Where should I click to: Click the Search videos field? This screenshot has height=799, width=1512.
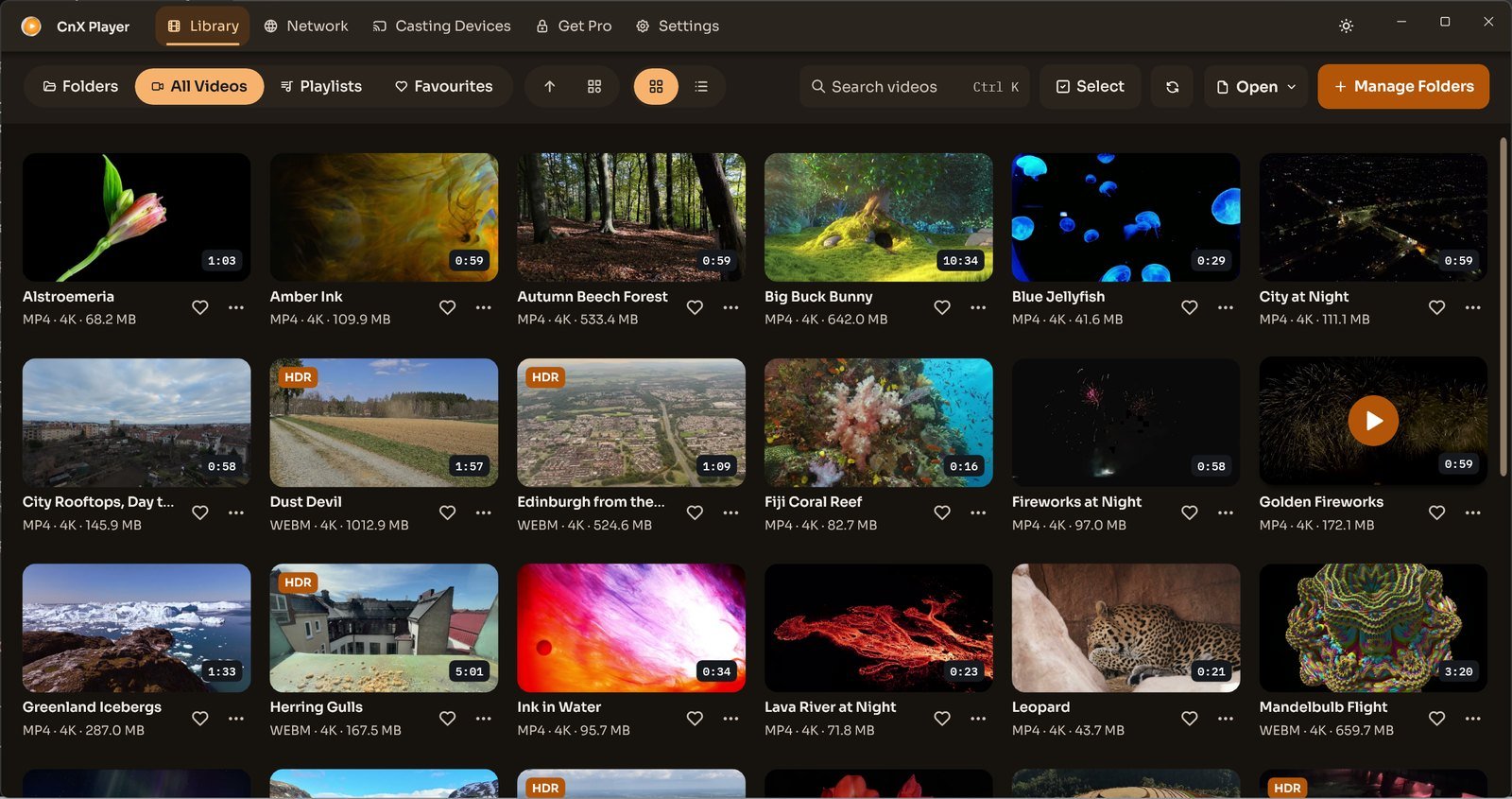tap(914, 86)
